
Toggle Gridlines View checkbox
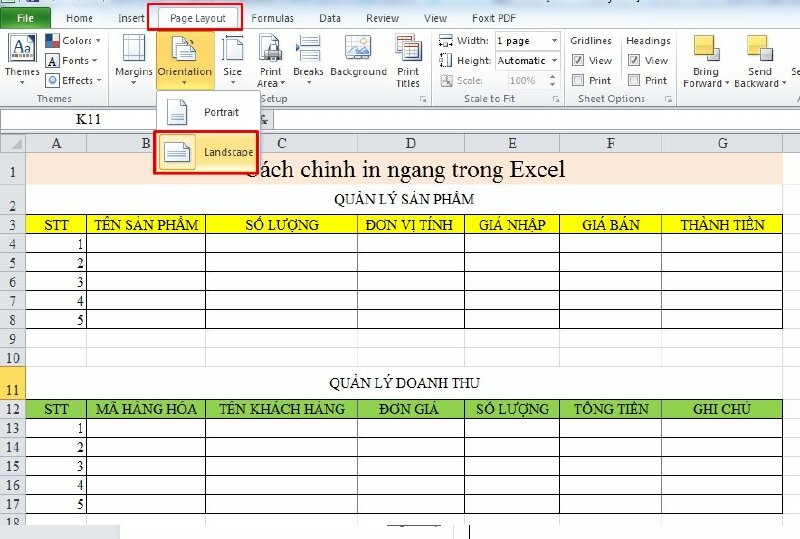tap(578, 60)
